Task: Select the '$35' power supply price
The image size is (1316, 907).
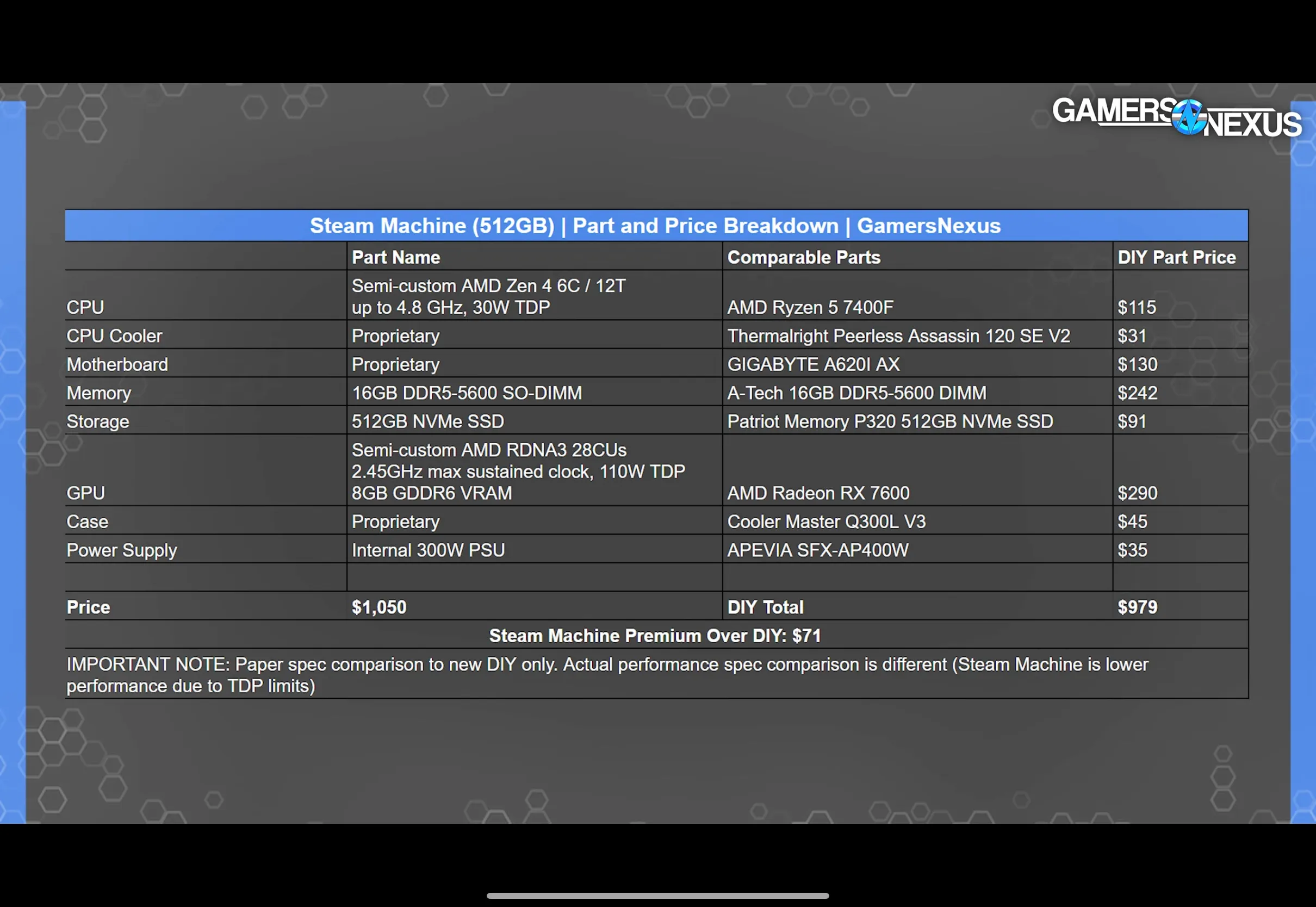Action: click(x=1132, y=550)
